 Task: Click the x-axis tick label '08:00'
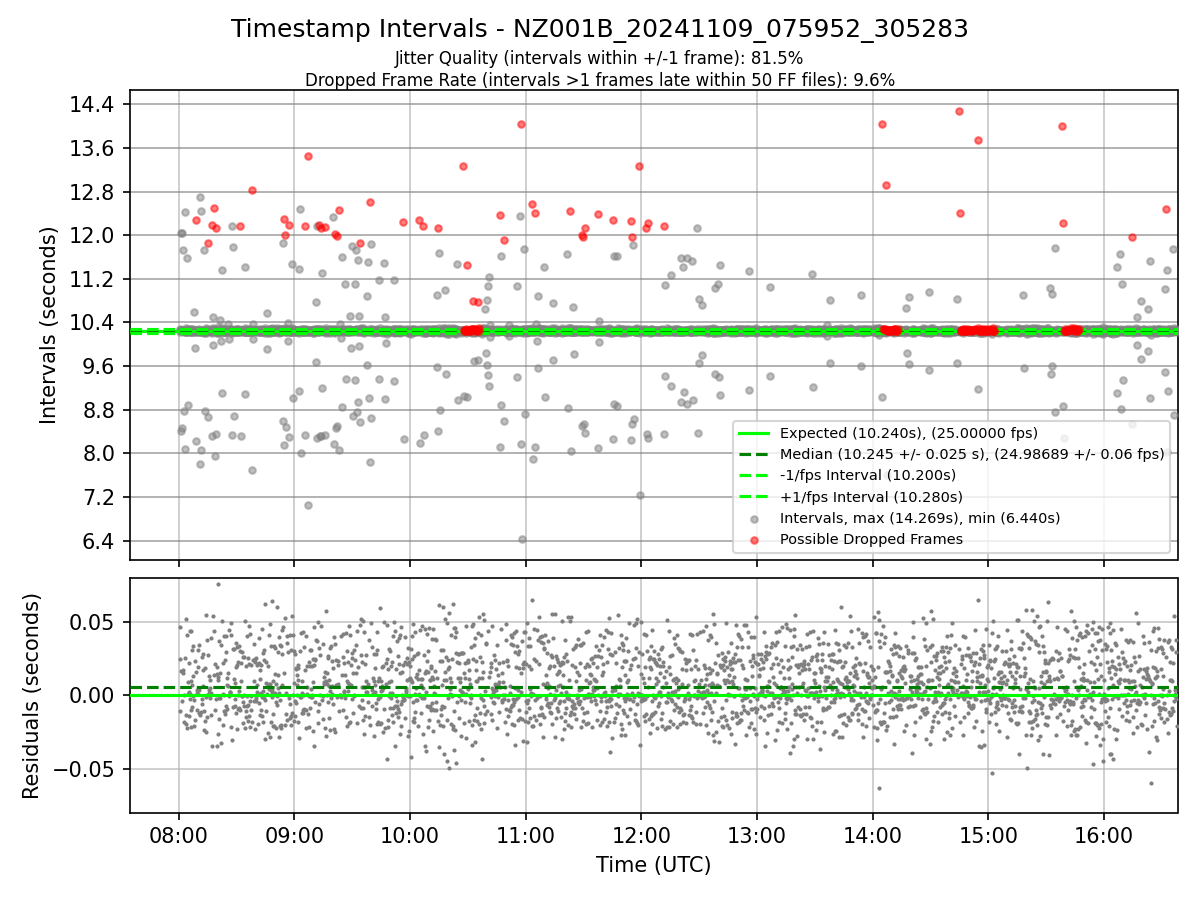tap(179, 835)
